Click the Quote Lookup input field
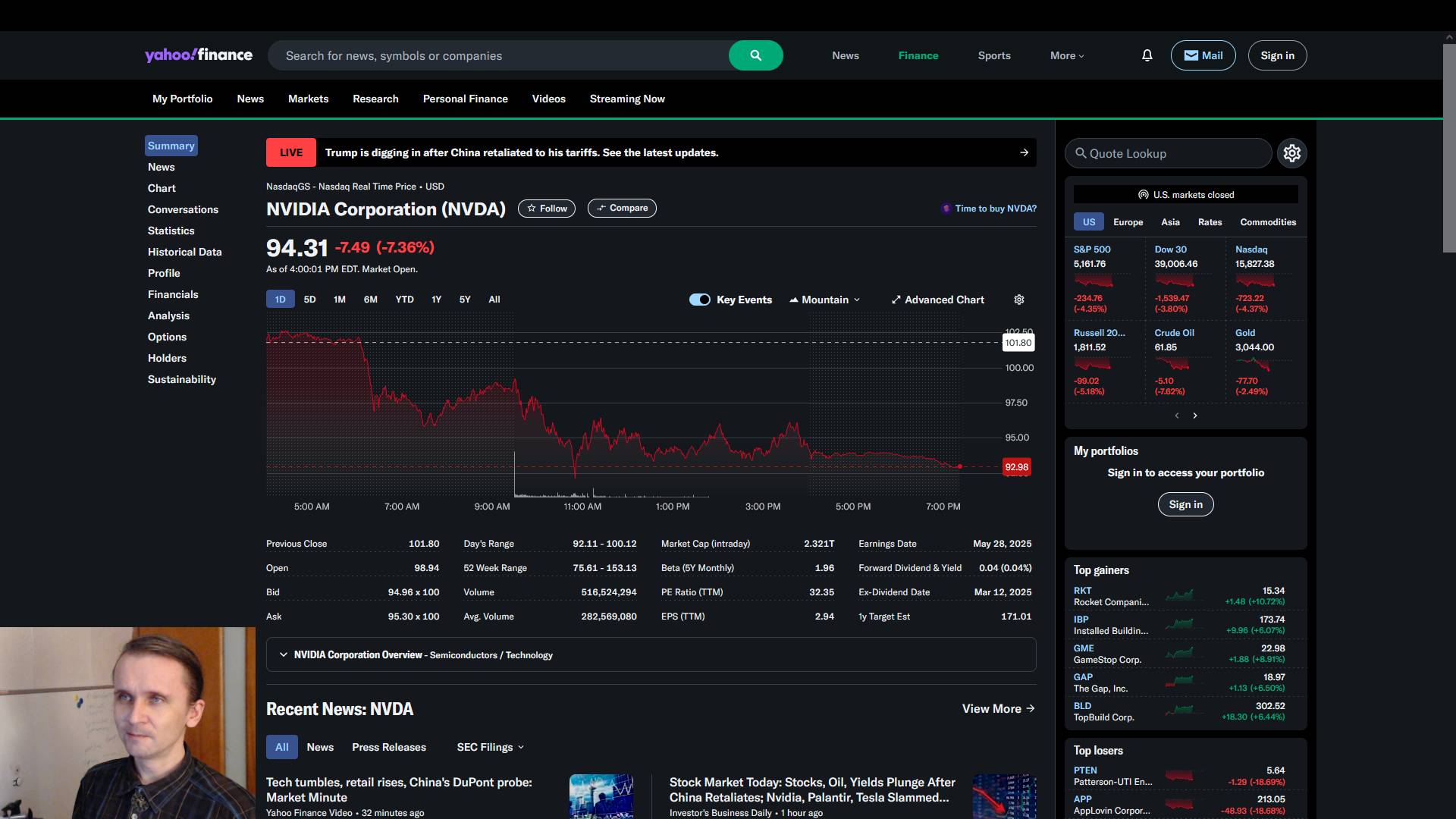The image size is (1456, 819). point(1168,153)
